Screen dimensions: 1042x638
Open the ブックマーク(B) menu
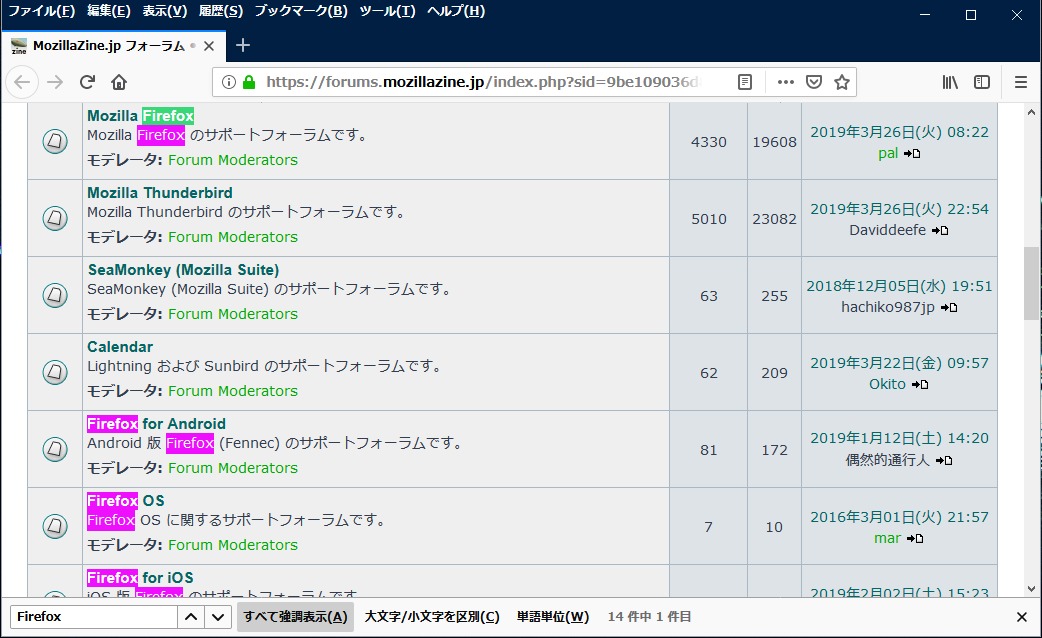coord(301,11)
